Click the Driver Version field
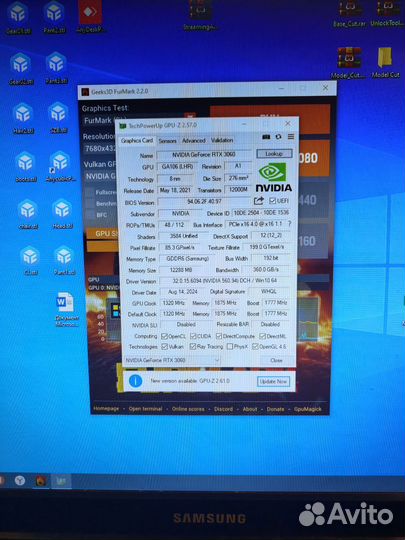Screen dimensions: 405x540 coord(225,281)
